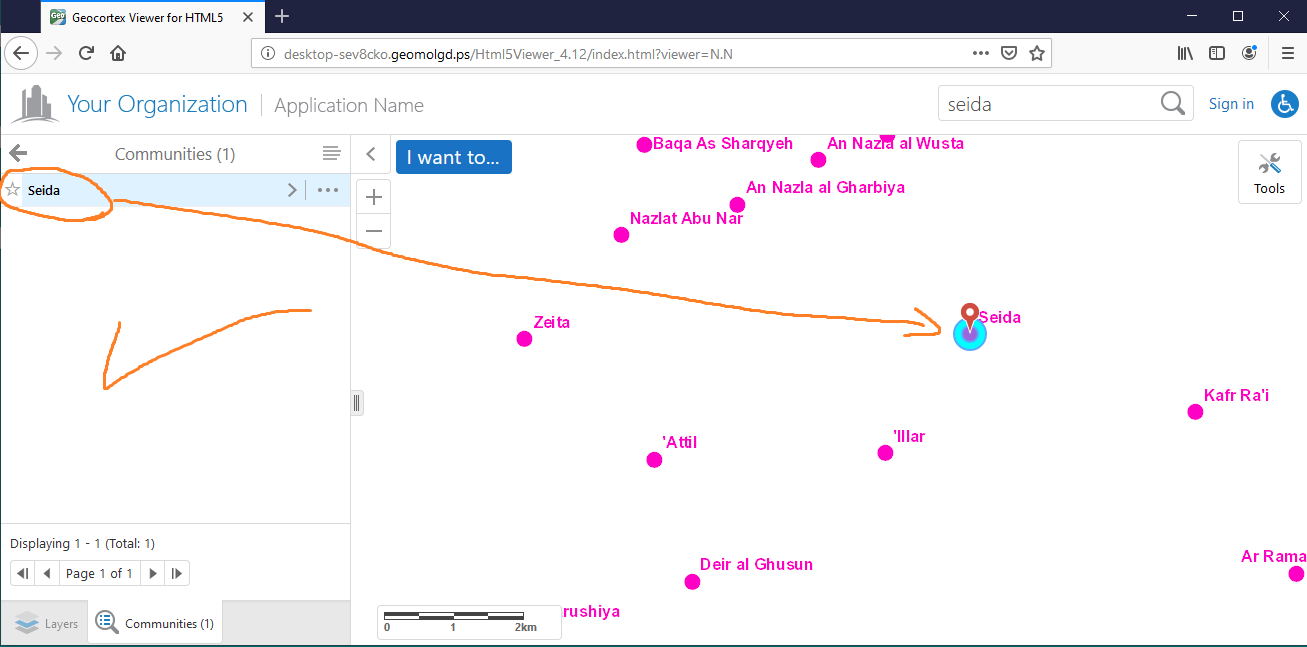Click the An Nazla al Wusta point
1307x647 pixels.
(818, 160)
